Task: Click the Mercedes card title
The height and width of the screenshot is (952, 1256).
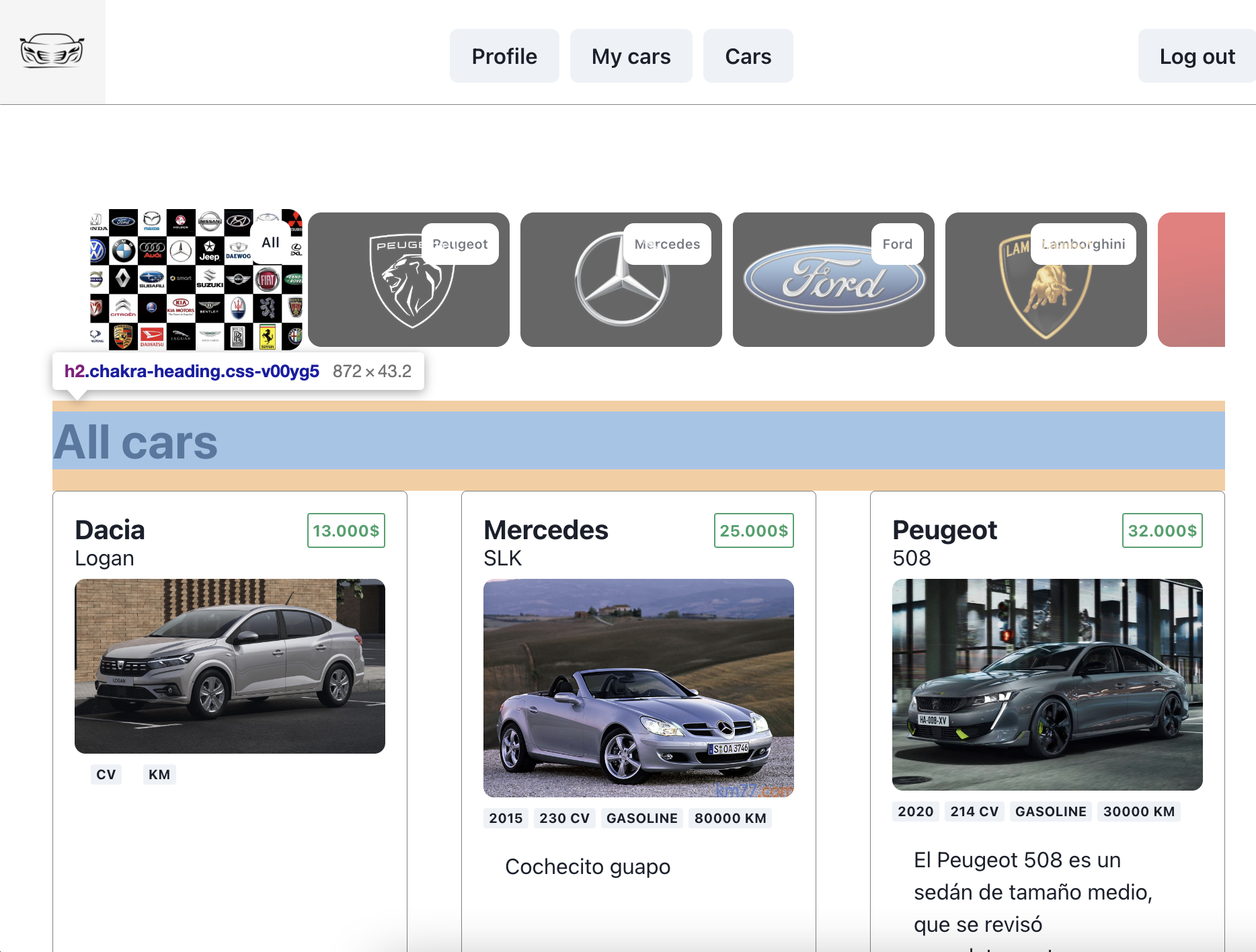Action: (x=546, y=530)
